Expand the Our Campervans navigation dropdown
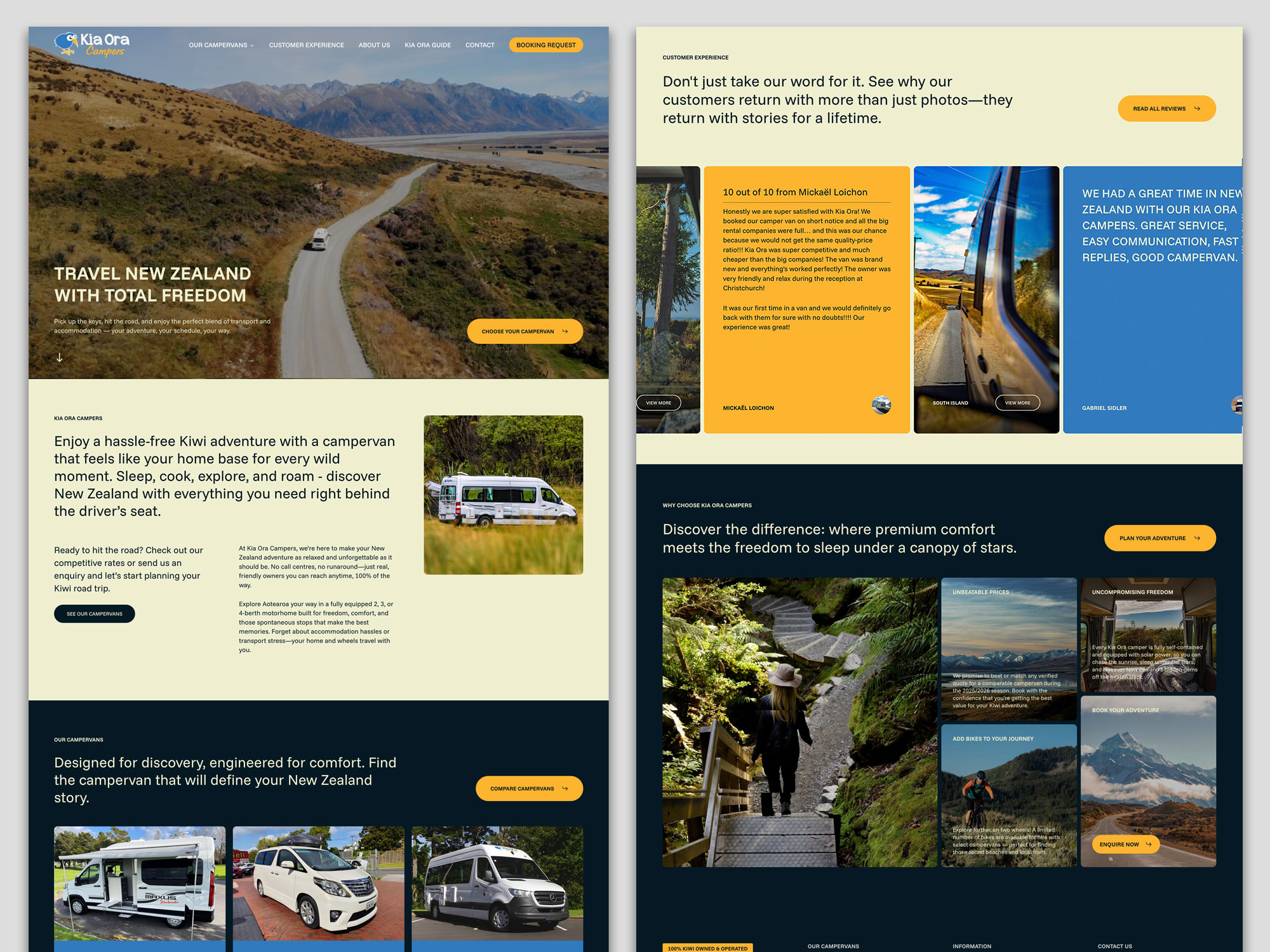1270x952 pixels. pyautogui.click(x=220, y=45)
